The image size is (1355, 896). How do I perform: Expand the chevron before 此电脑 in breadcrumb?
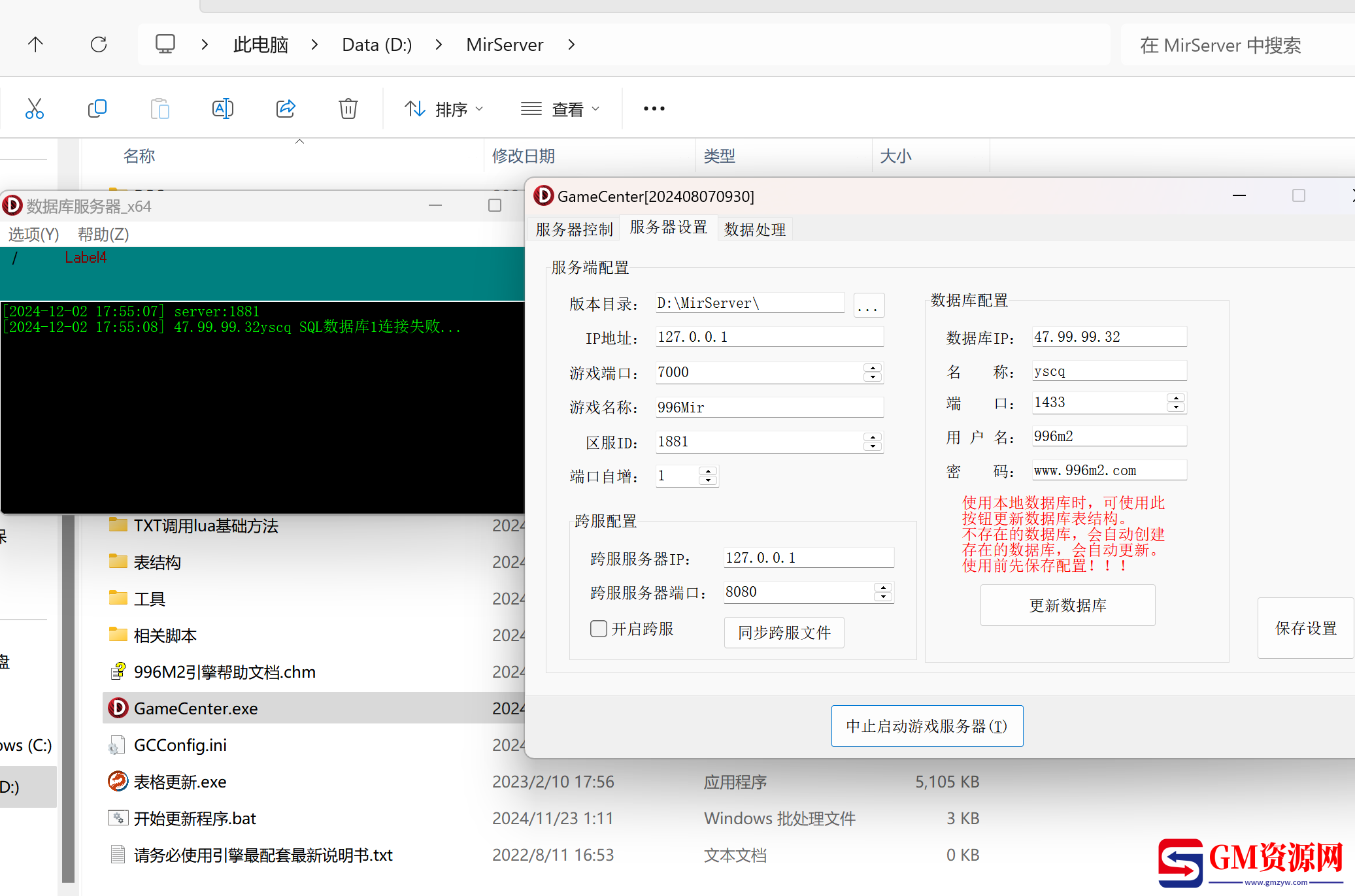pyautogui.click(x=205, y=44)
